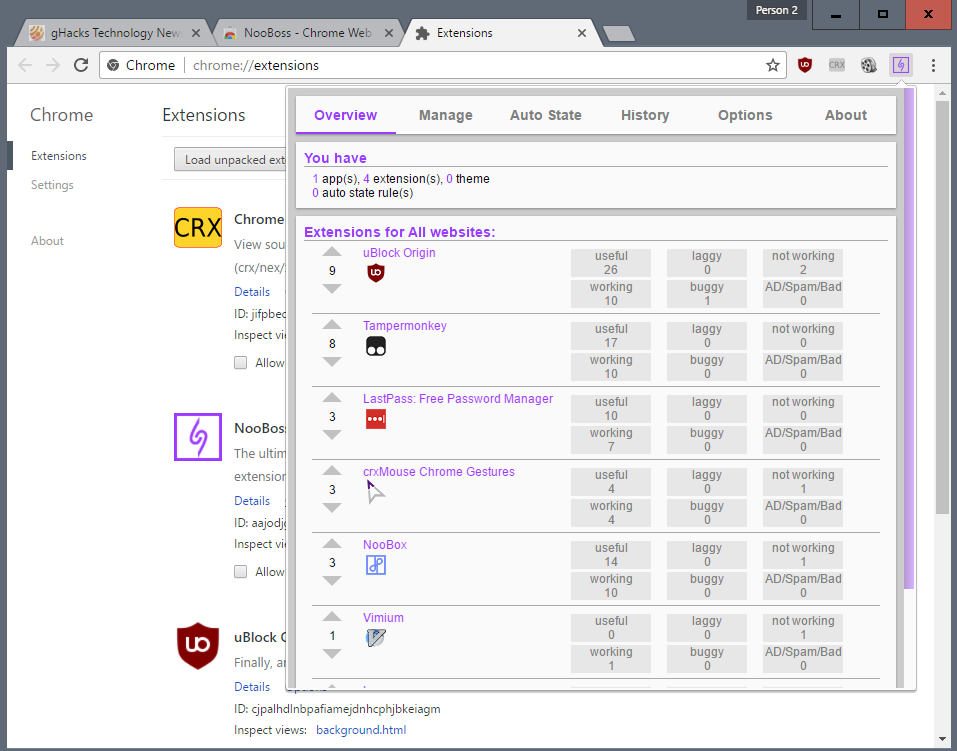
Task: Open Details link for NooBoss extension
Action: [x=251, y=501]
